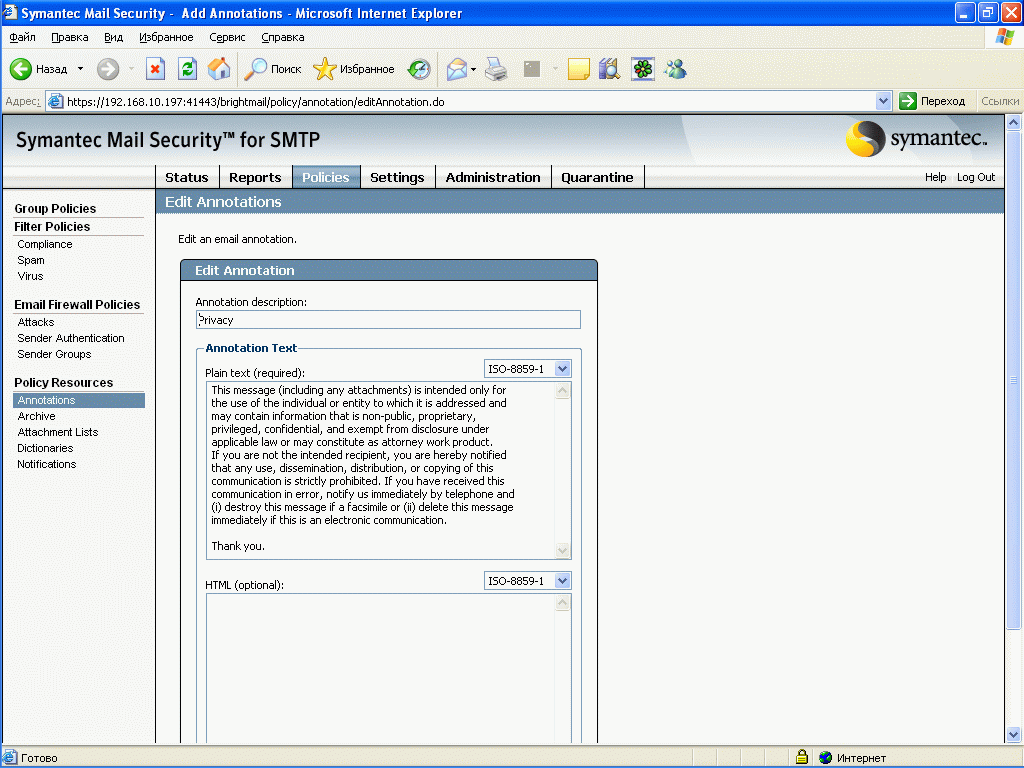Click the page icon in address bar
The image size is (1024, 768).
click(56, 102)
